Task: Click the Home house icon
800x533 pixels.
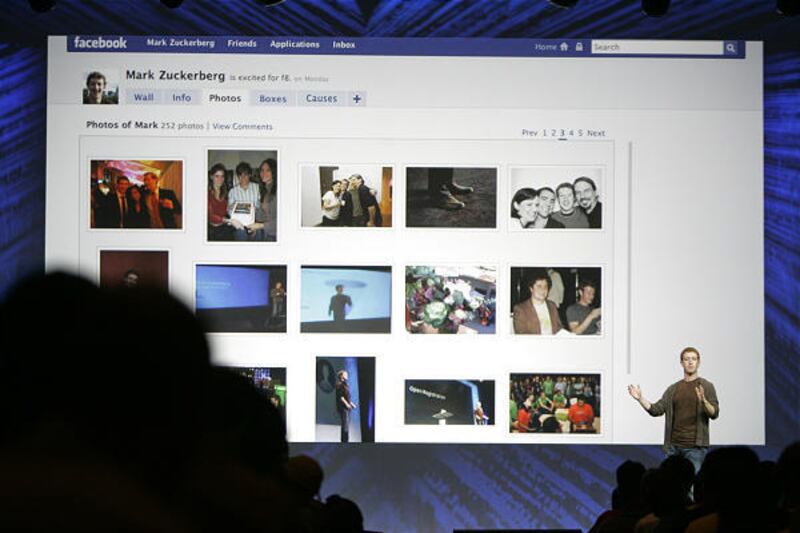Action: (x=564, y=46)
